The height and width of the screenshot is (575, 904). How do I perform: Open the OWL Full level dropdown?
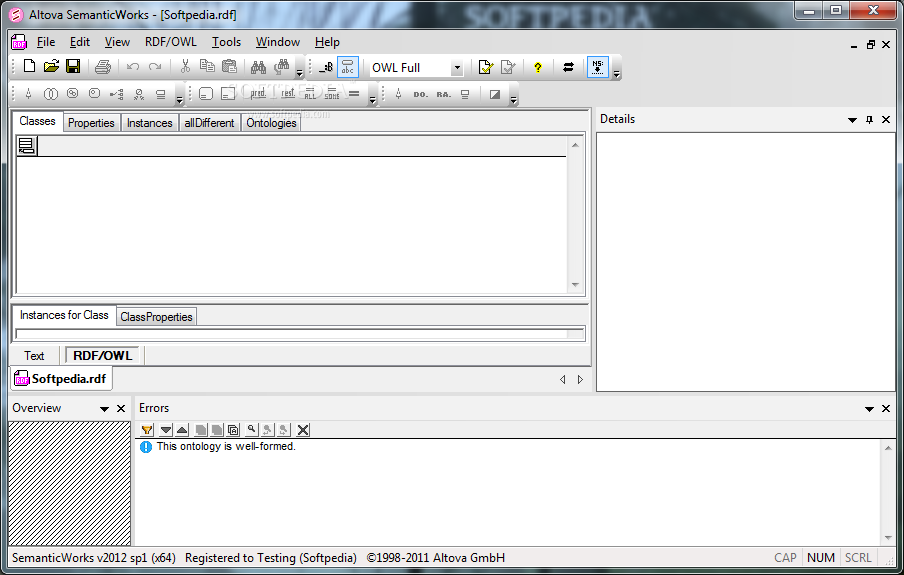pos(457,68)
